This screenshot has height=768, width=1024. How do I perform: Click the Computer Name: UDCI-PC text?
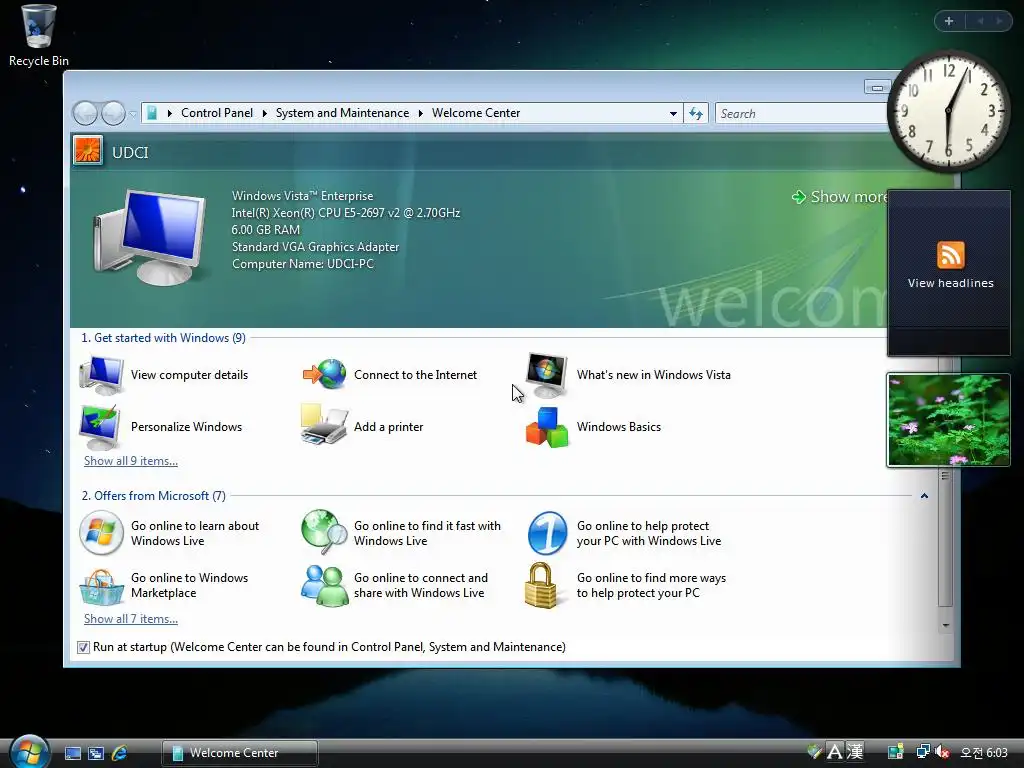point(303,264)
